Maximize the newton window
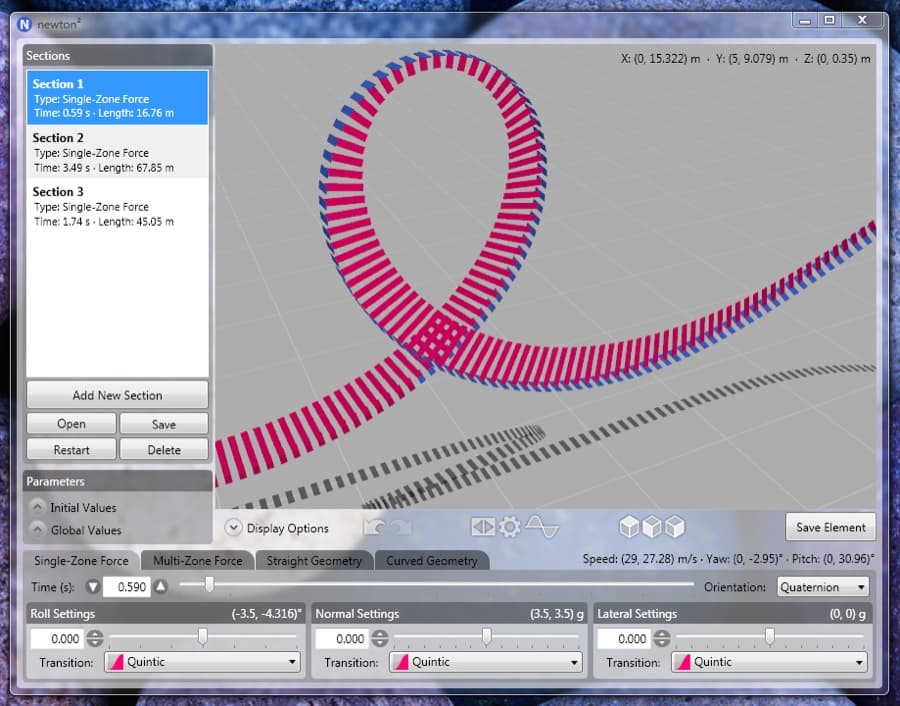Viewport: 900px width, 706px height. click(829, 20)
